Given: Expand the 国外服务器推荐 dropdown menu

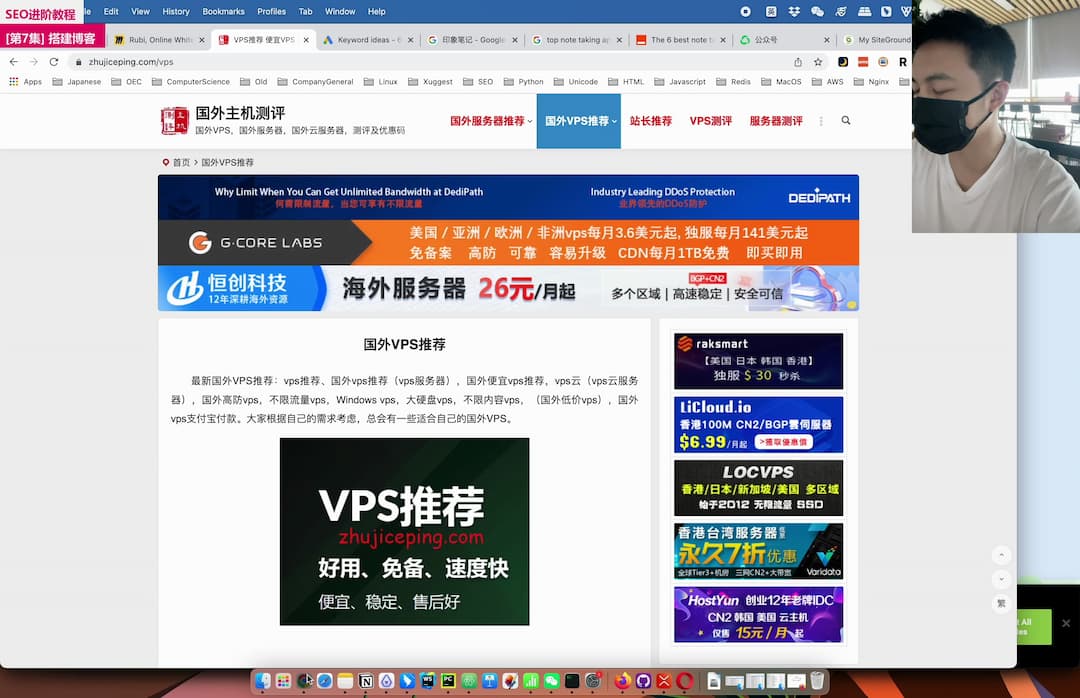Looking at the screenshot, I should [x=489, y=119].
